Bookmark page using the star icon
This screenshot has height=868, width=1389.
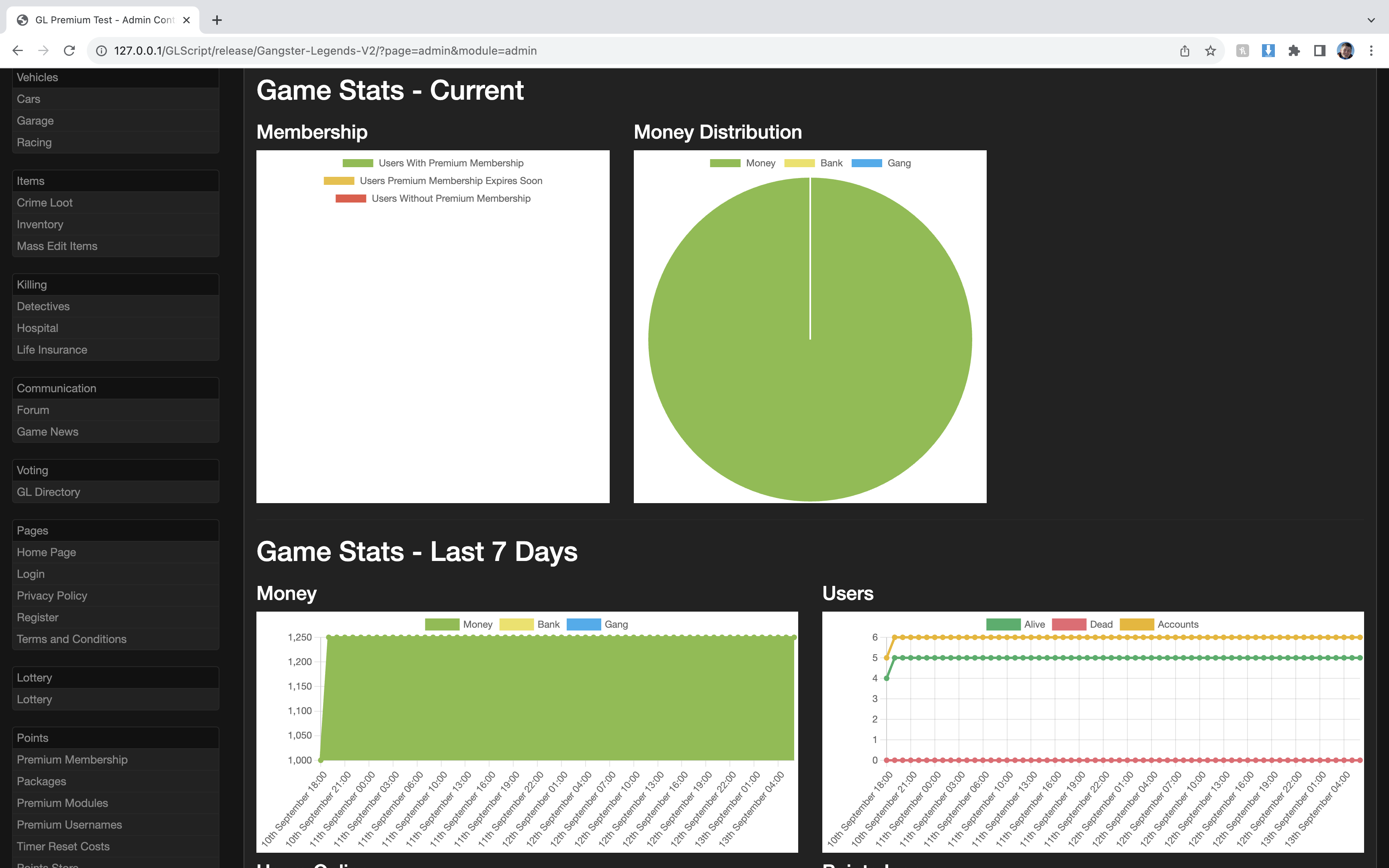coord(1211,51)
